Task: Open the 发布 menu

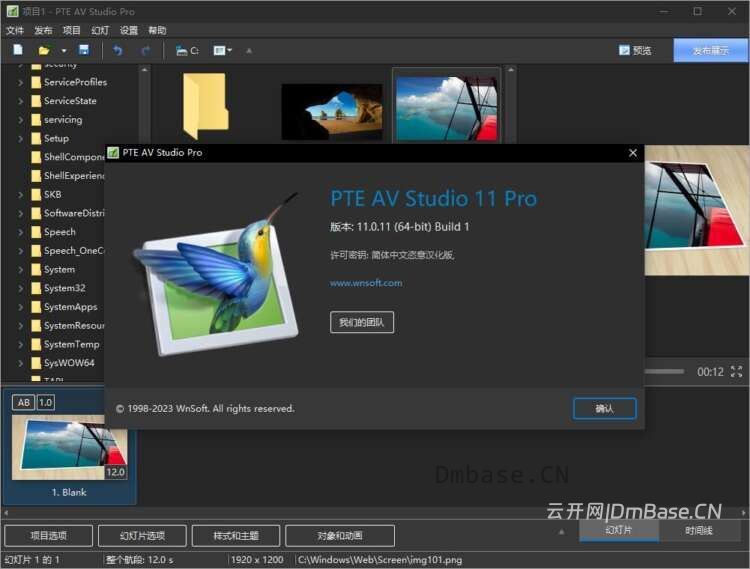Action: point(43,31)
